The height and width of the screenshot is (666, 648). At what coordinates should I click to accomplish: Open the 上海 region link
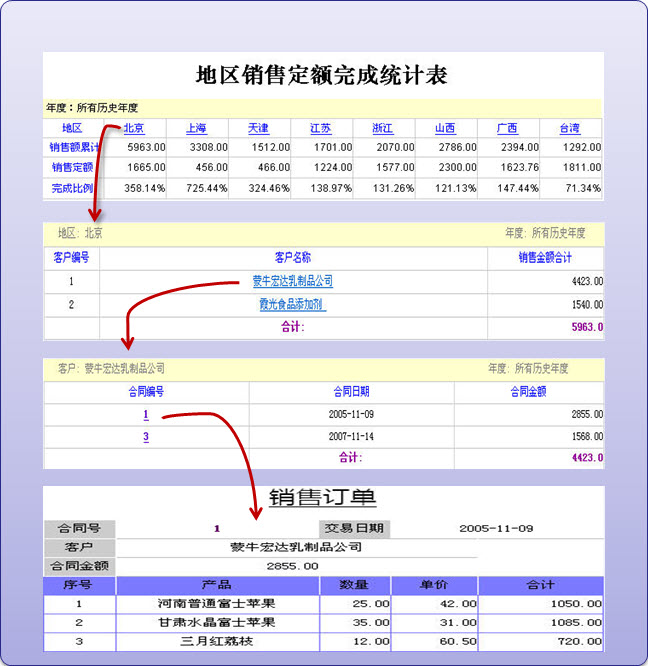[x=196, y=128]
